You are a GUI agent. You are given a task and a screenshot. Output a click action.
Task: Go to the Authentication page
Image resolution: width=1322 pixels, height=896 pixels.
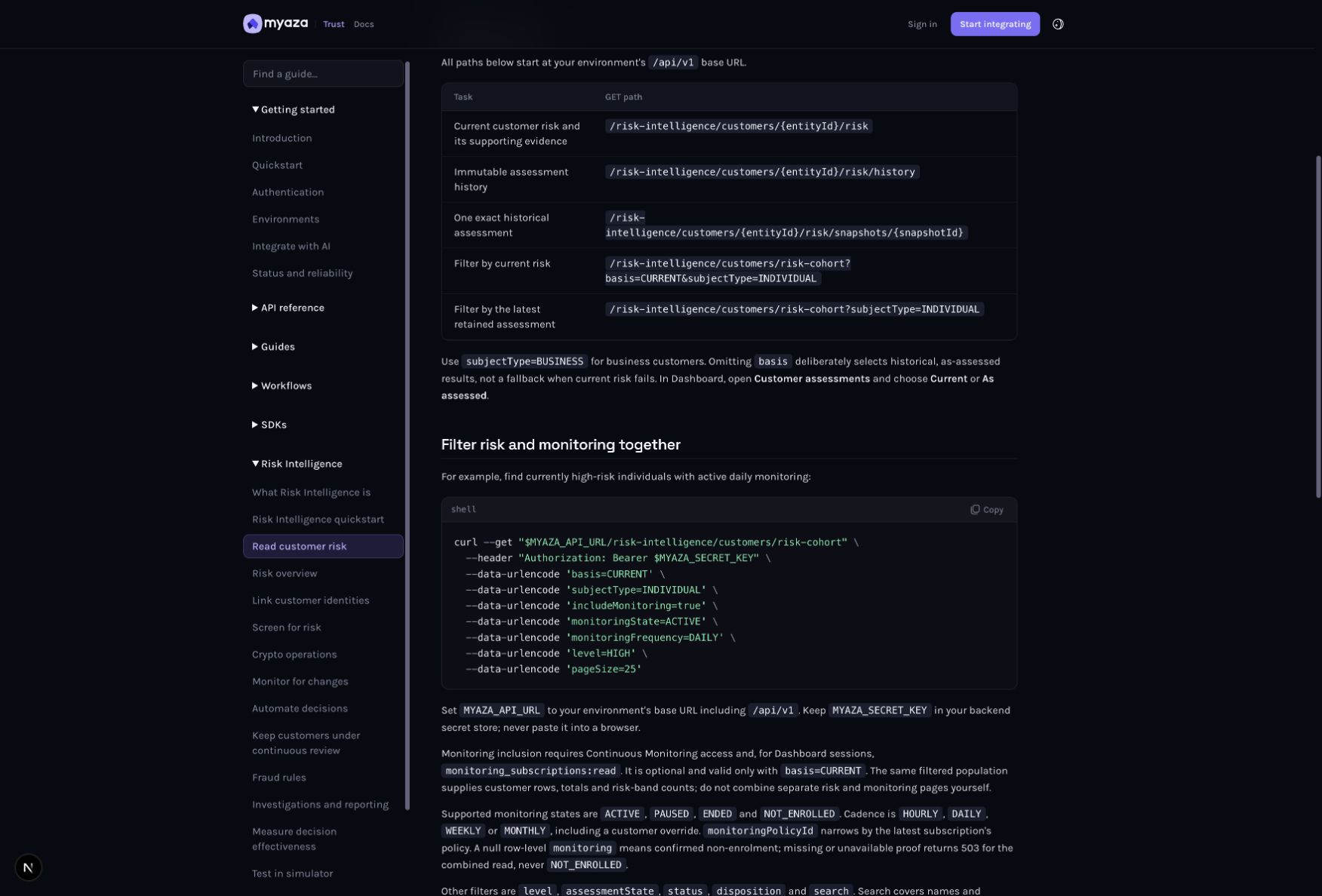click(x=287, y=192)
